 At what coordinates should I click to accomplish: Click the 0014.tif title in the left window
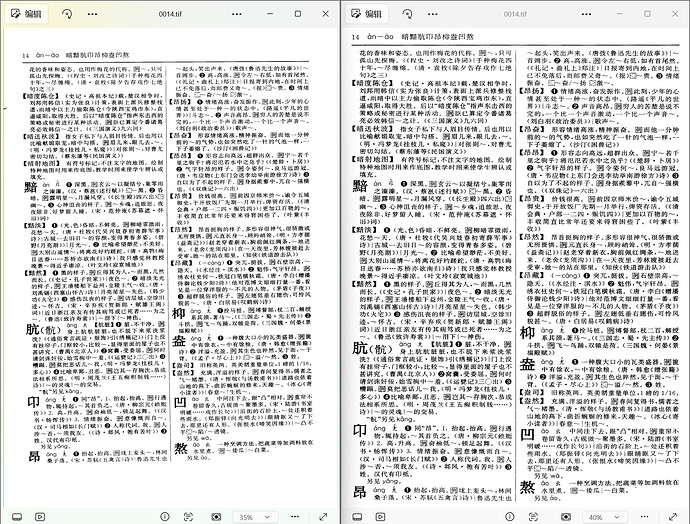tap(170, 14)
